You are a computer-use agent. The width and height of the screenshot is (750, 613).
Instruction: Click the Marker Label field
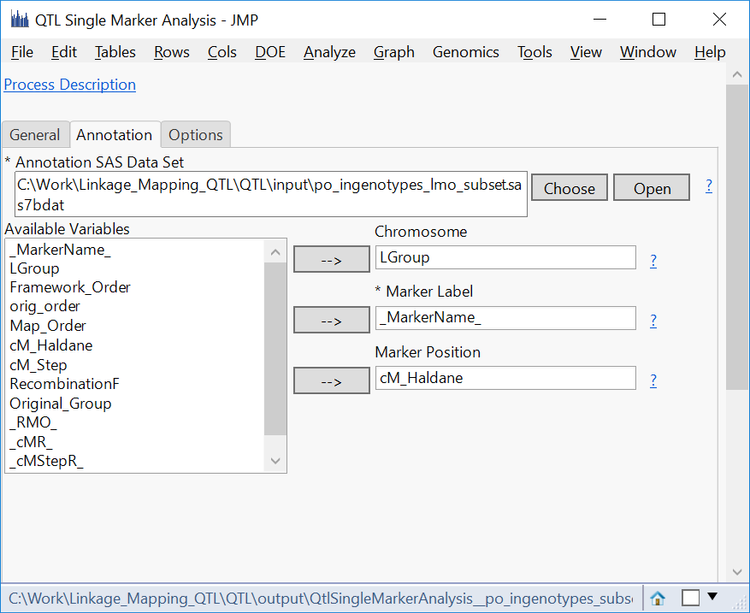(x=506, y=318)
